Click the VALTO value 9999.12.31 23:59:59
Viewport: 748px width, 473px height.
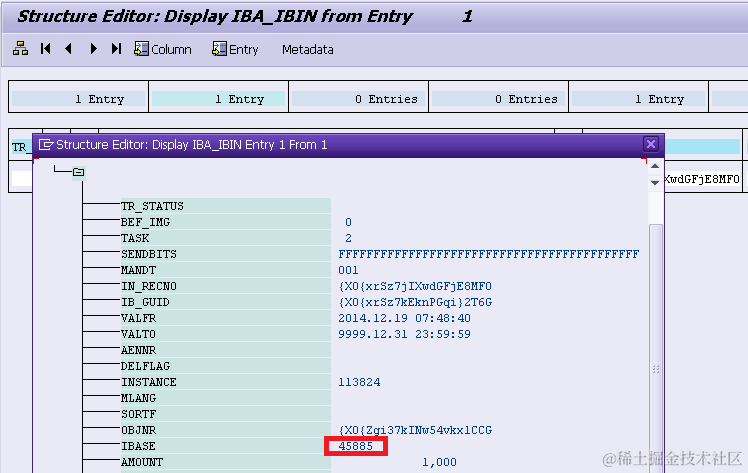[x=405, y=334]
